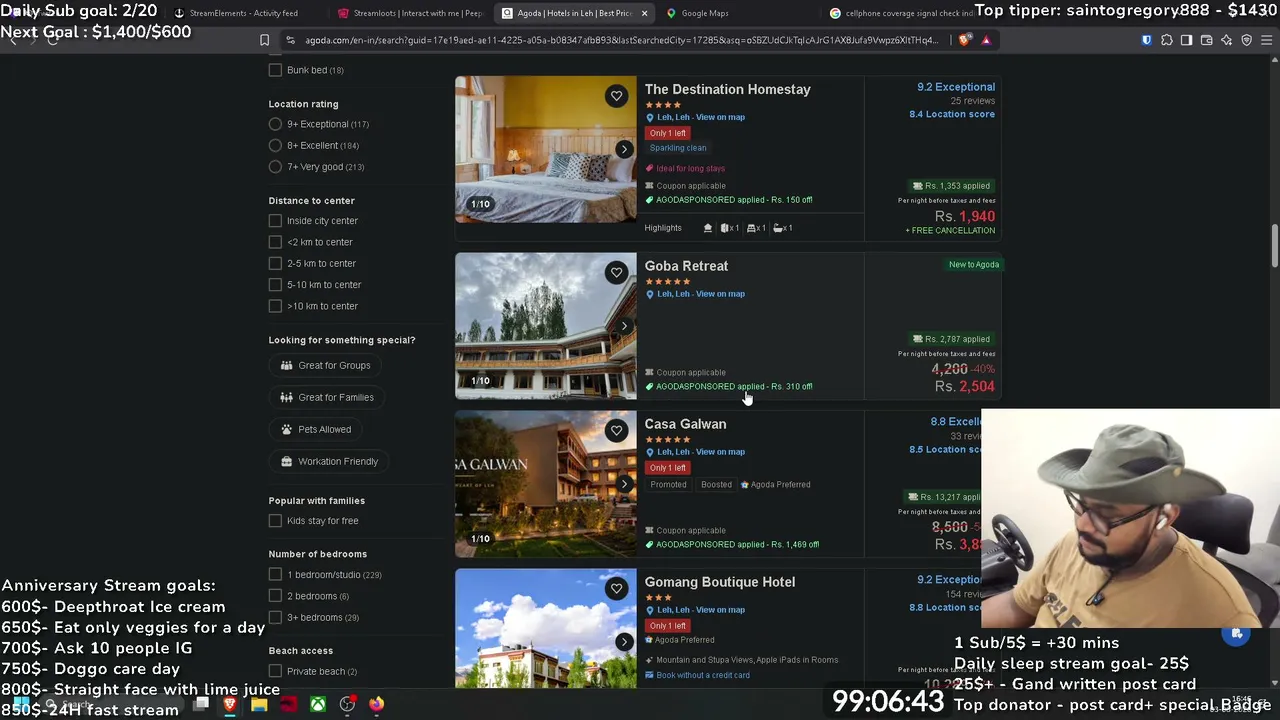Close the Agoda browser tab
Viewport: 1280px width, 720px height.
644,13
